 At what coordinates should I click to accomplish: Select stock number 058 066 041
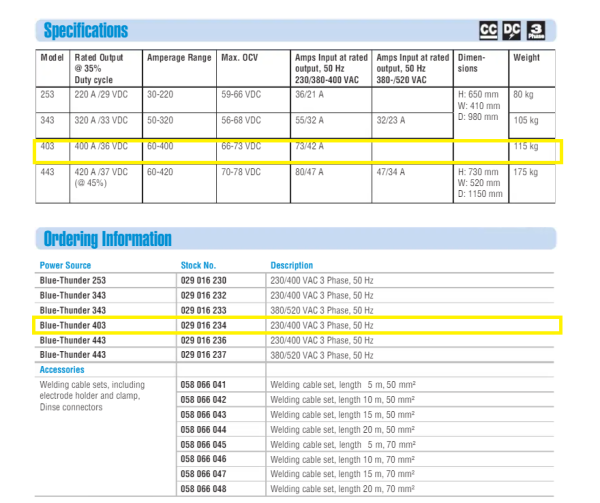(203, 384)
